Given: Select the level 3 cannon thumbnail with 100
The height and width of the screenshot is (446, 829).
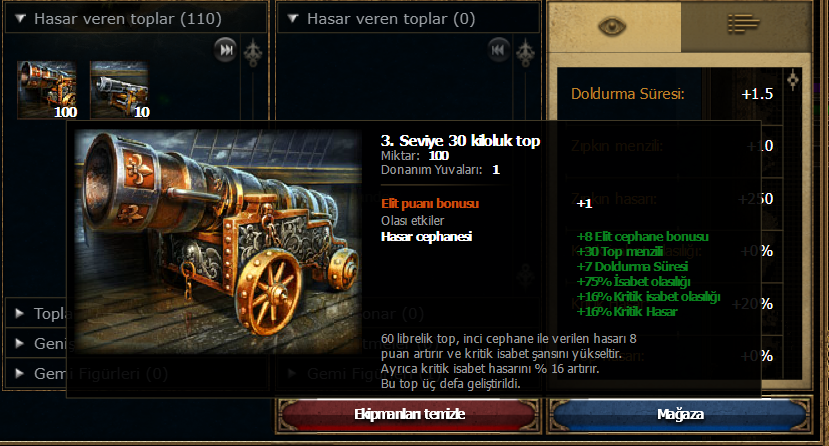Looking at the screenshot, I should (x=47, y=89).
